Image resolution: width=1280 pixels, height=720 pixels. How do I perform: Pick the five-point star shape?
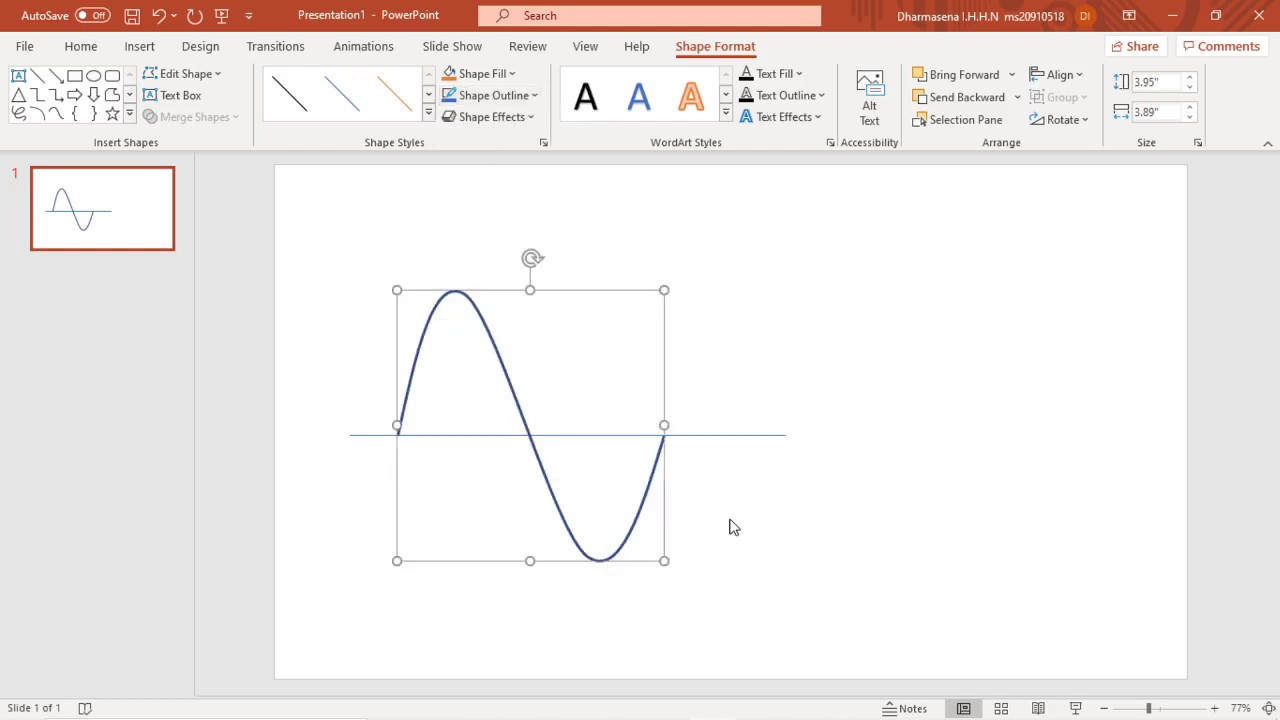tap(112, 114)
